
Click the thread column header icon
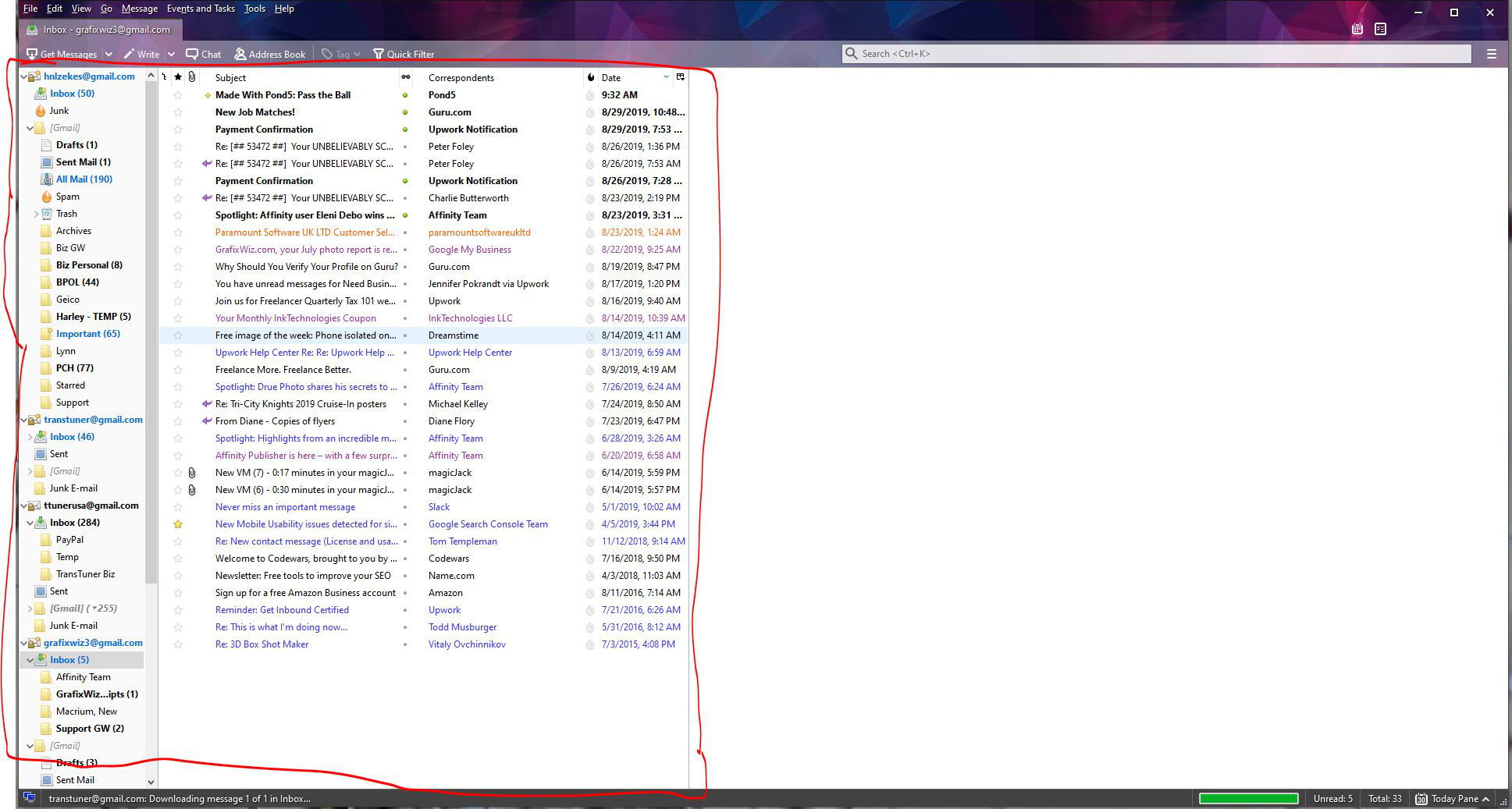click(164, 77)
